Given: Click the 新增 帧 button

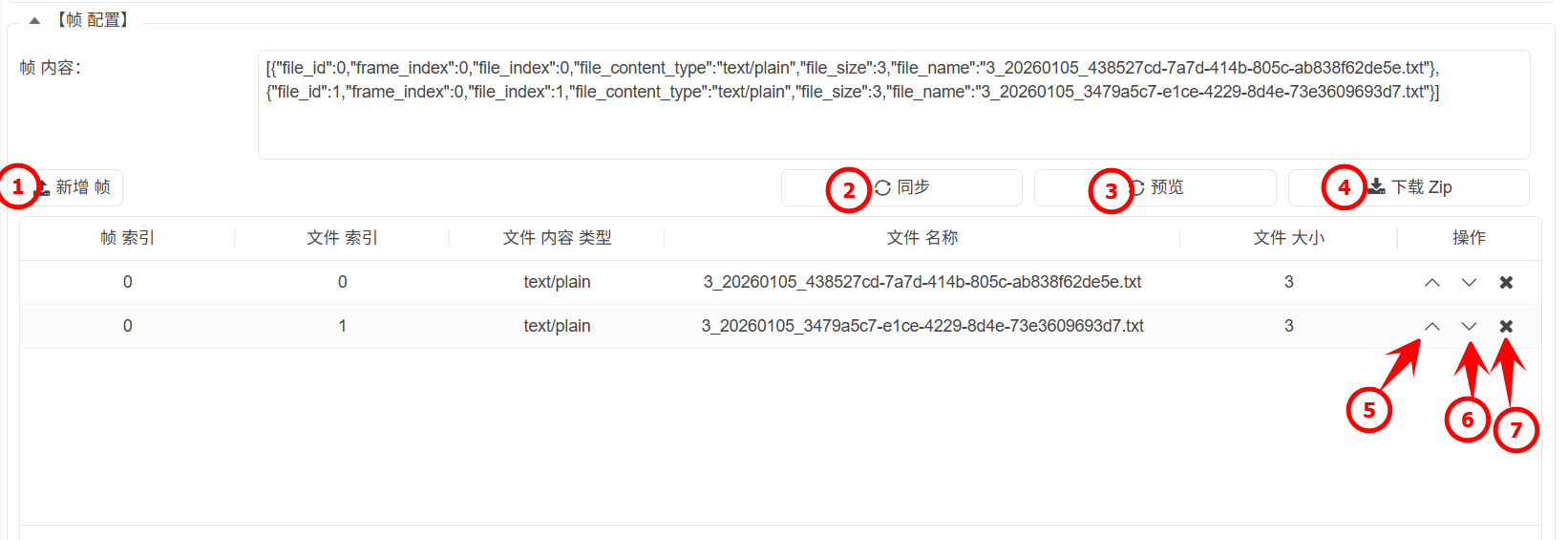Looking at the screenshot, I should click(74, 187).
